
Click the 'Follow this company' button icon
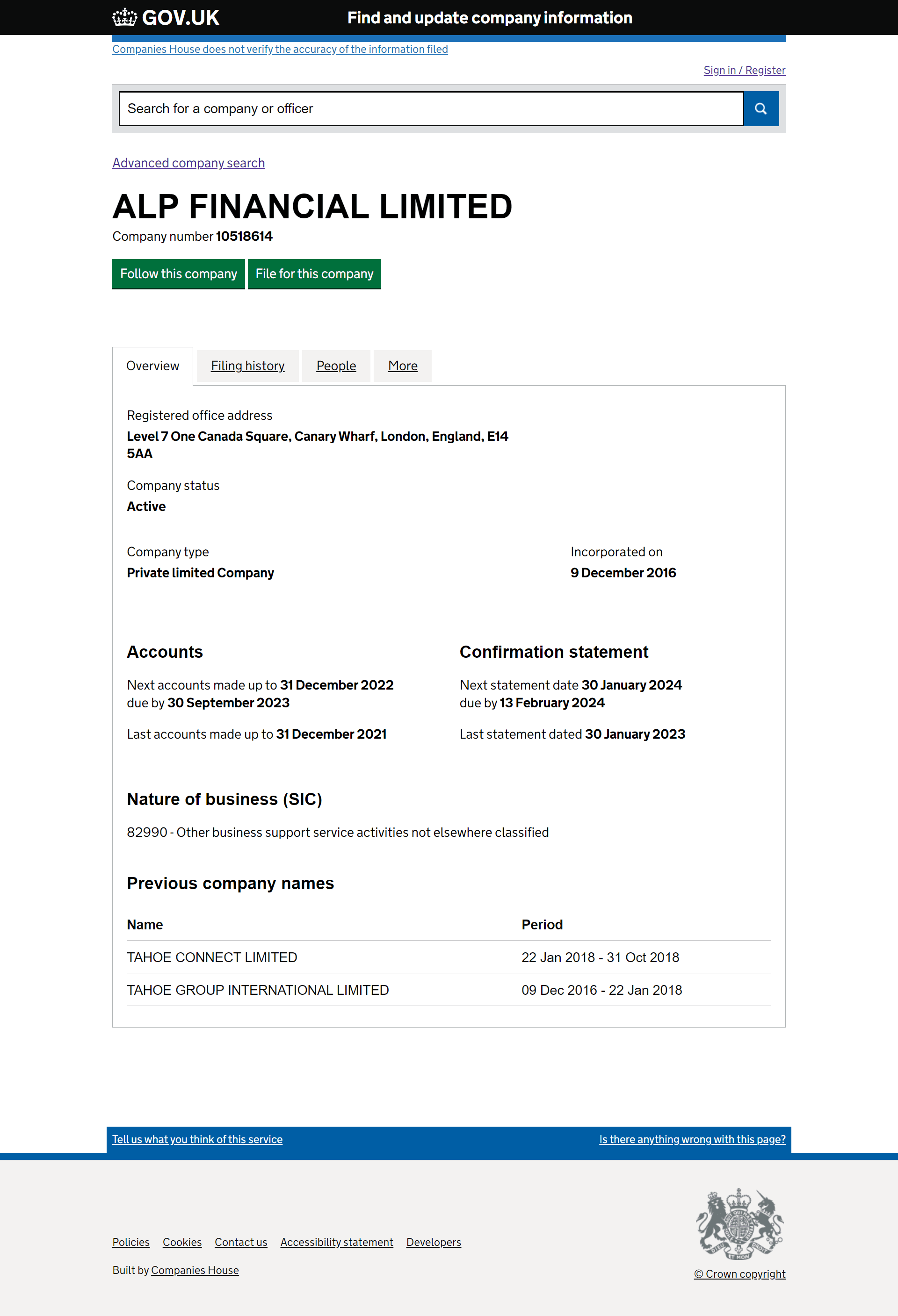tap(178, 273)
